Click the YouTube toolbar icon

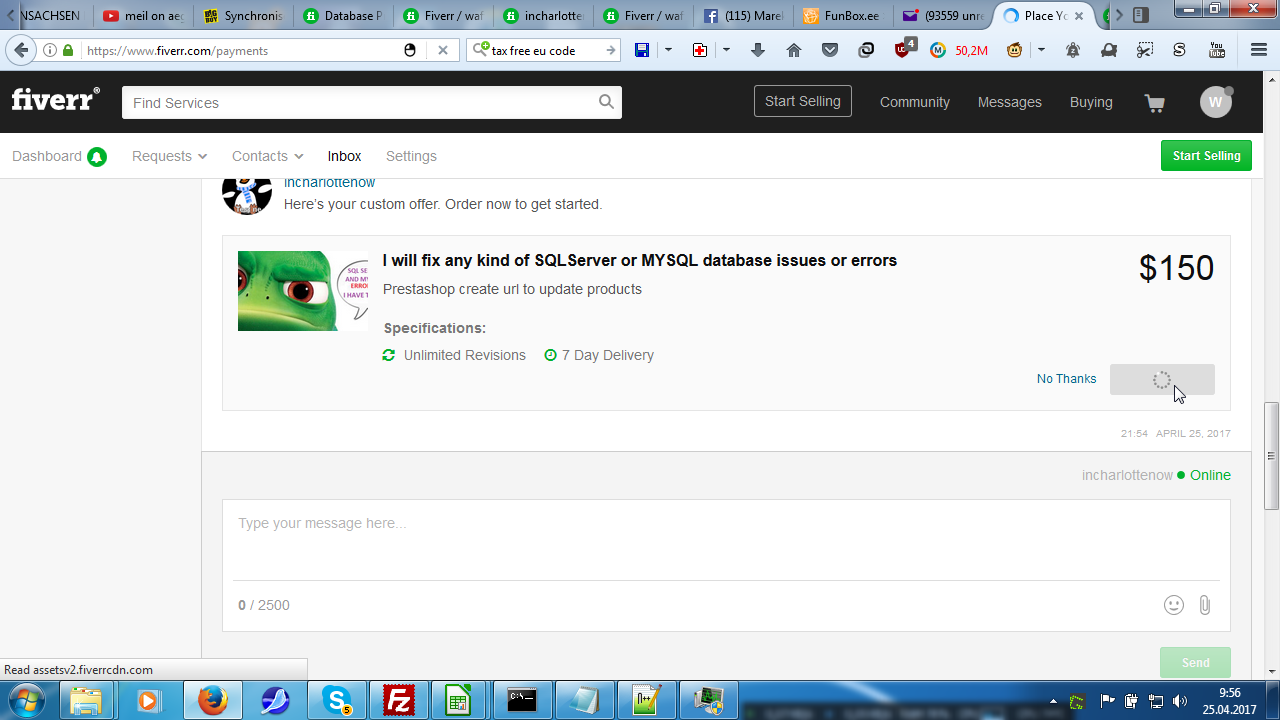[1217, 50]
